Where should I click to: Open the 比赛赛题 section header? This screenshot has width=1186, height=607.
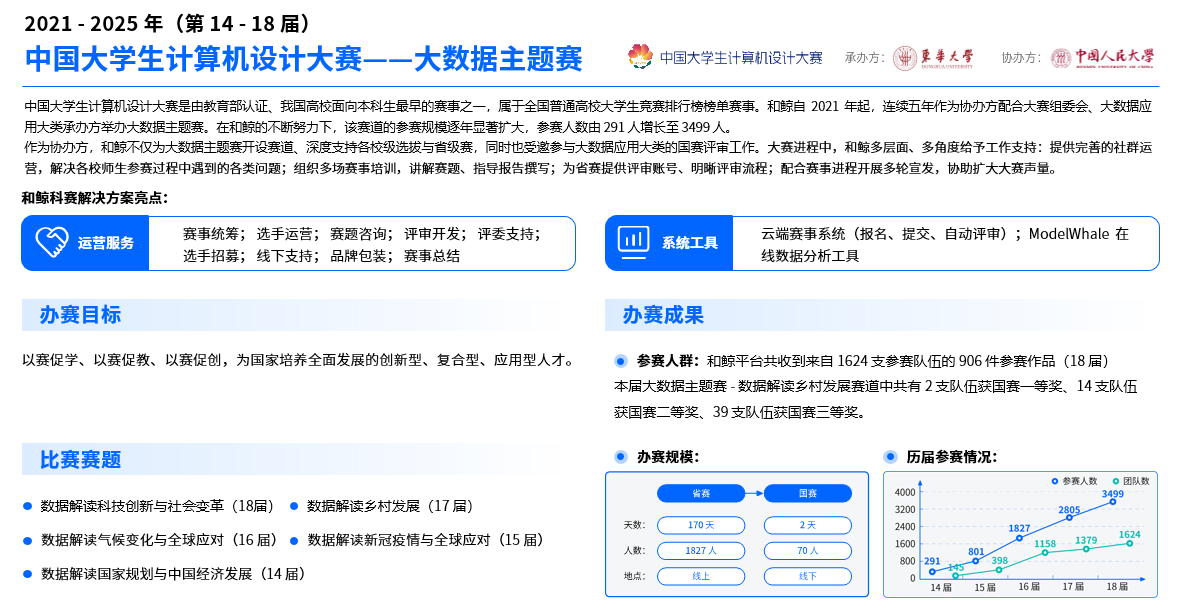click(x=80, y=460)
